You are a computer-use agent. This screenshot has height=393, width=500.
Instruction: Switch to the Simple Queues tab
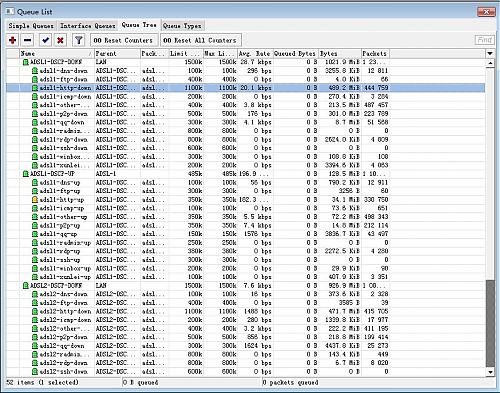[x=31, y=26]
